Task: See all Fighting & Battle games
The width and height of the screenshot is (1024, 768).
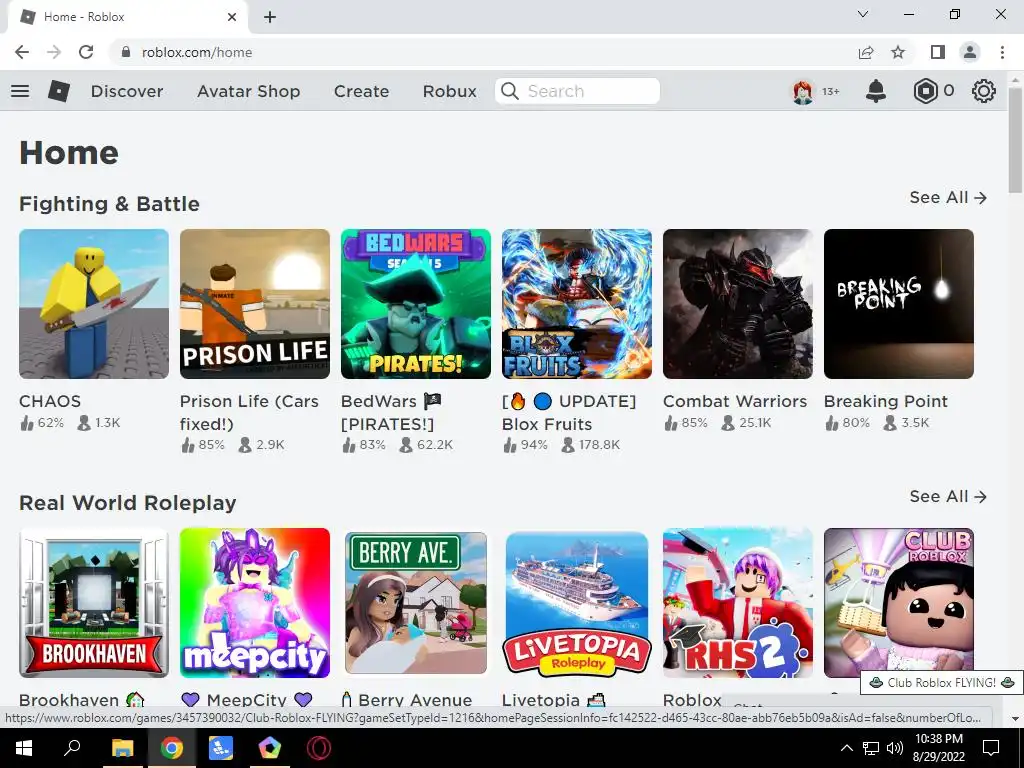Action: point(948,198)
